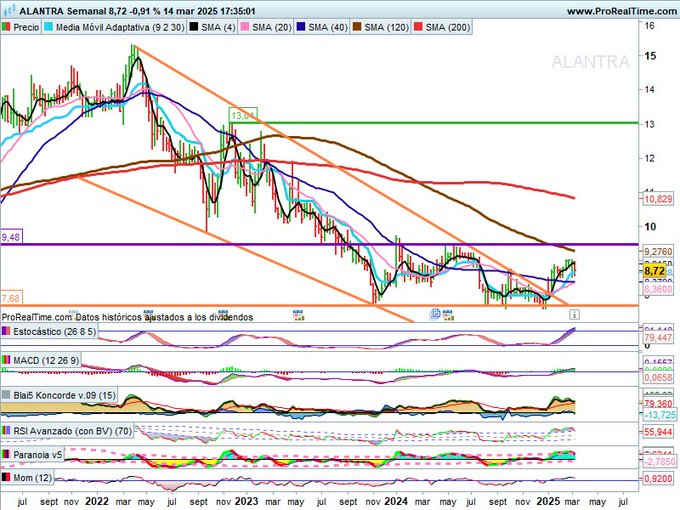Screen dimensions: 680x510
Task: Click the 55,944 RSI value tag
Action: [x=658, y=432]
